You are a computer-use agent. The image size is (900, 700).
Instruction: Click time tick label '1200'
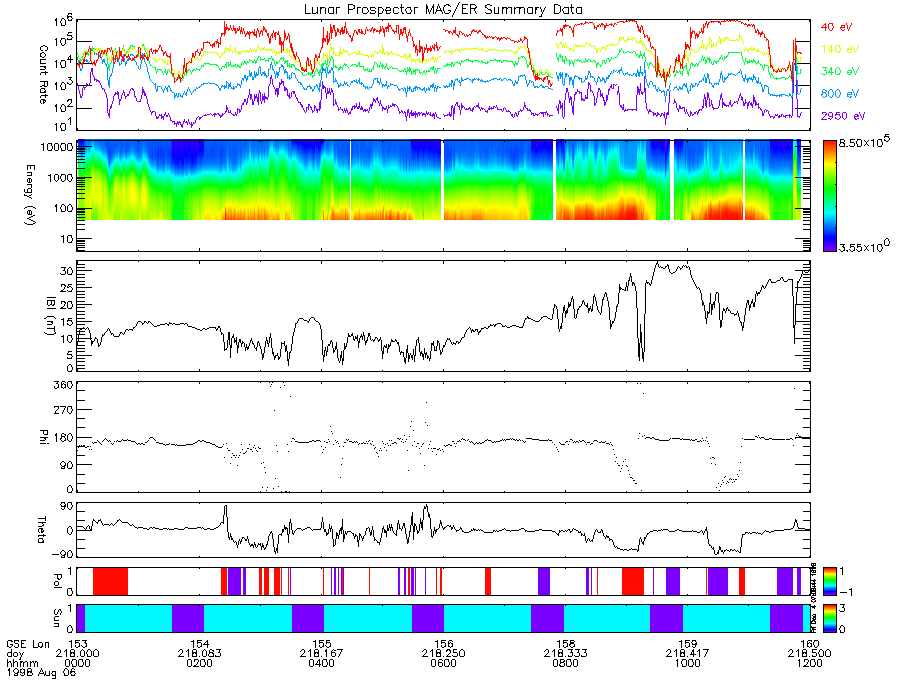coord(810,663)
